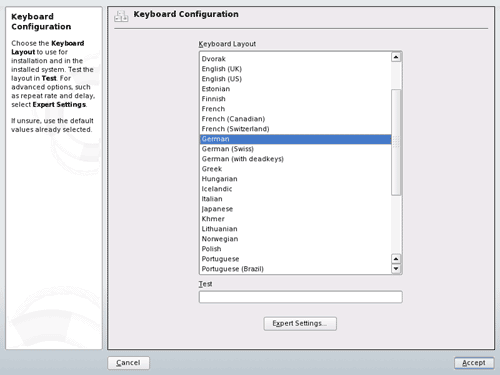
Task: Pick the French (Canadian) layout
Action: 295,119
